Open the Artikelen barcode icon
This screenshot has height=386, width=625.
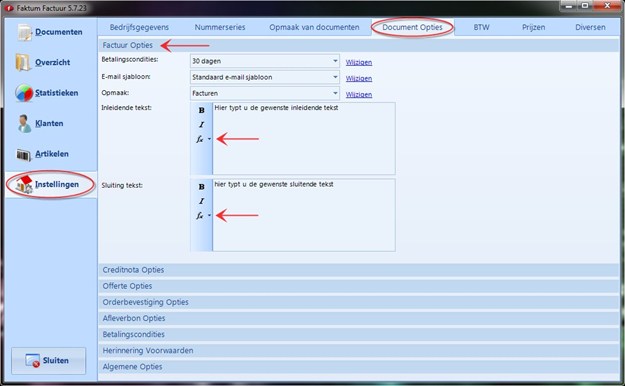coord(23,154)
